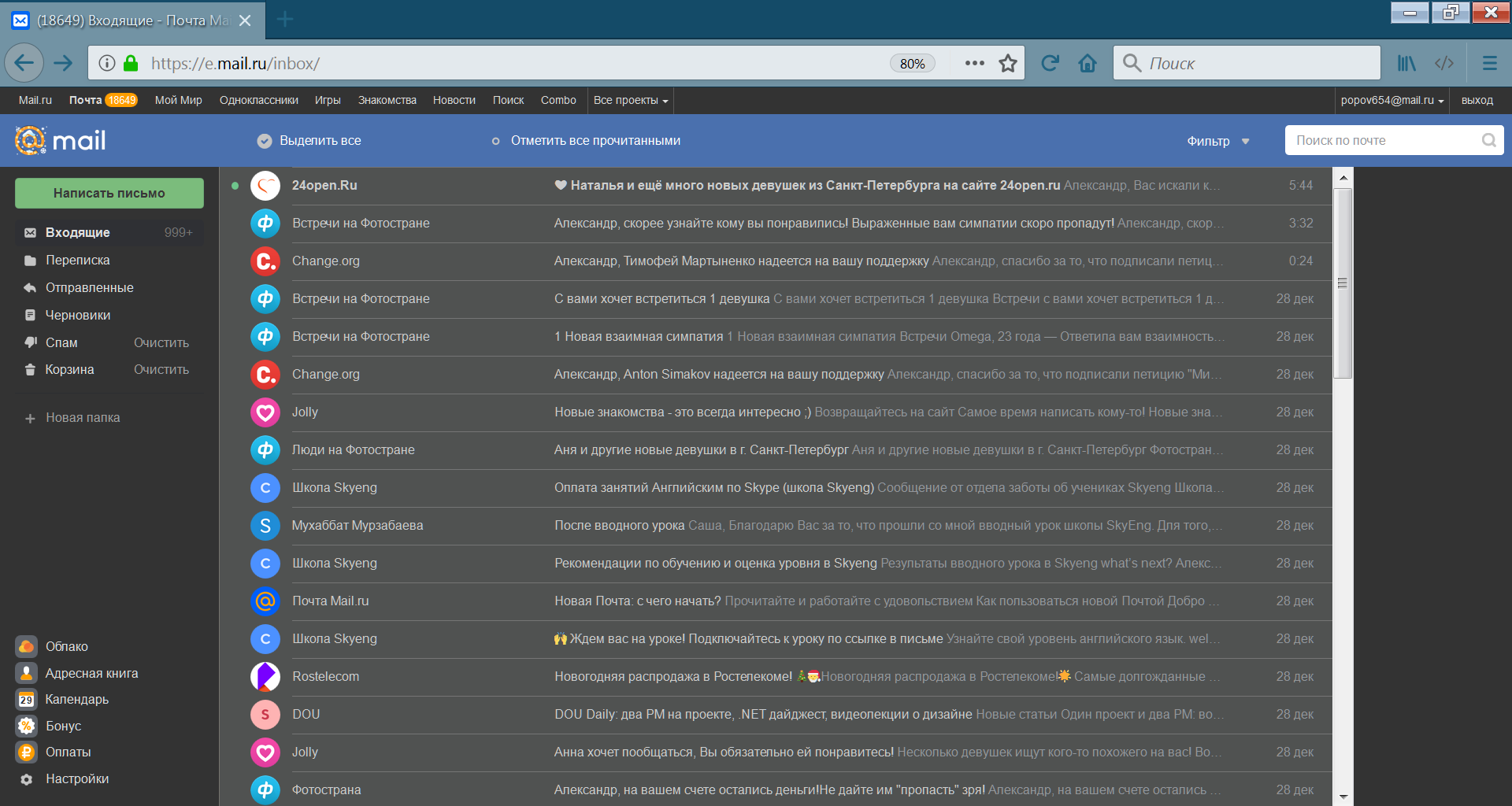Click the scrollbar up arrow
Viewport: 1512px width, 806px height.
pos(1343,177)
